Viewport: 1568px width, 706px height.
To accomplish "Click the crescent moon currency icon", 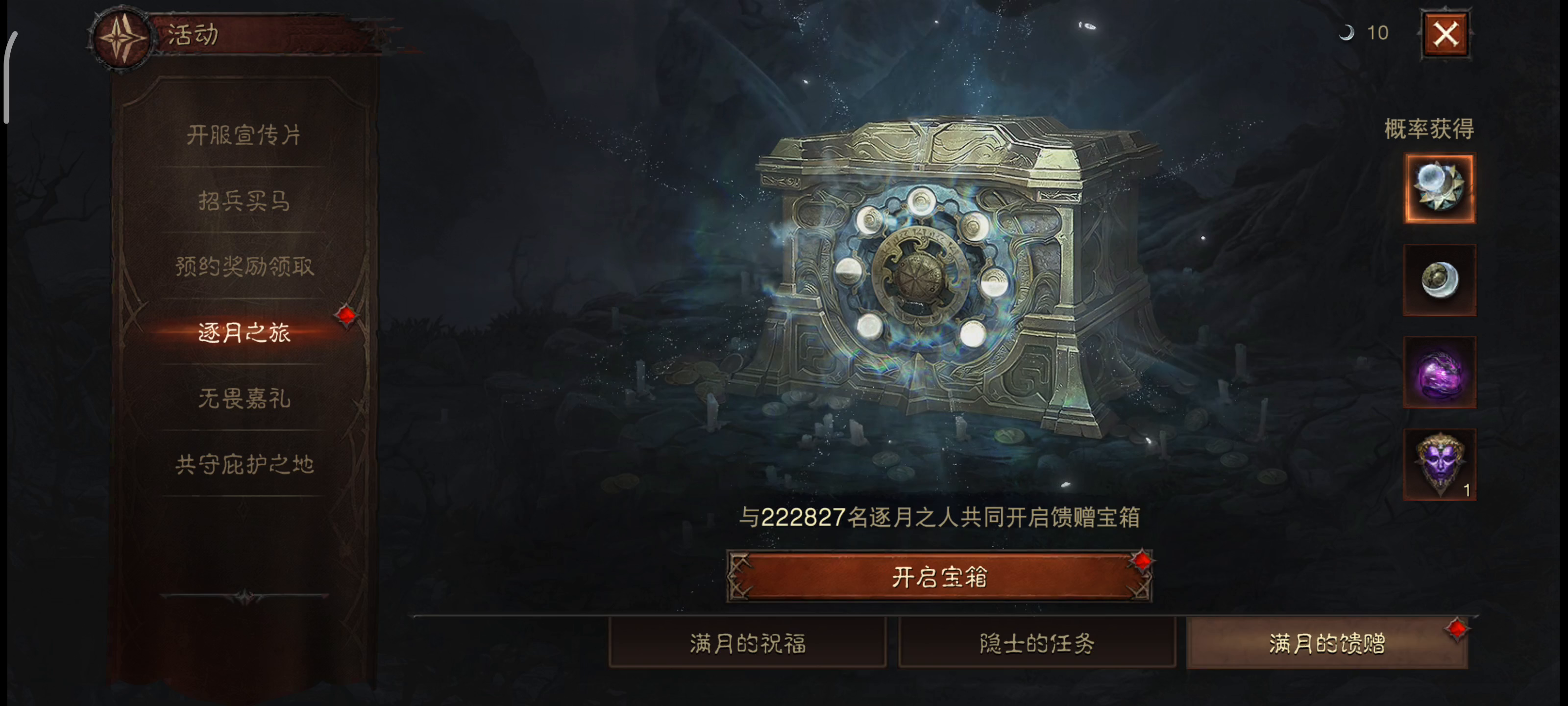I will tap(1347, 32).
